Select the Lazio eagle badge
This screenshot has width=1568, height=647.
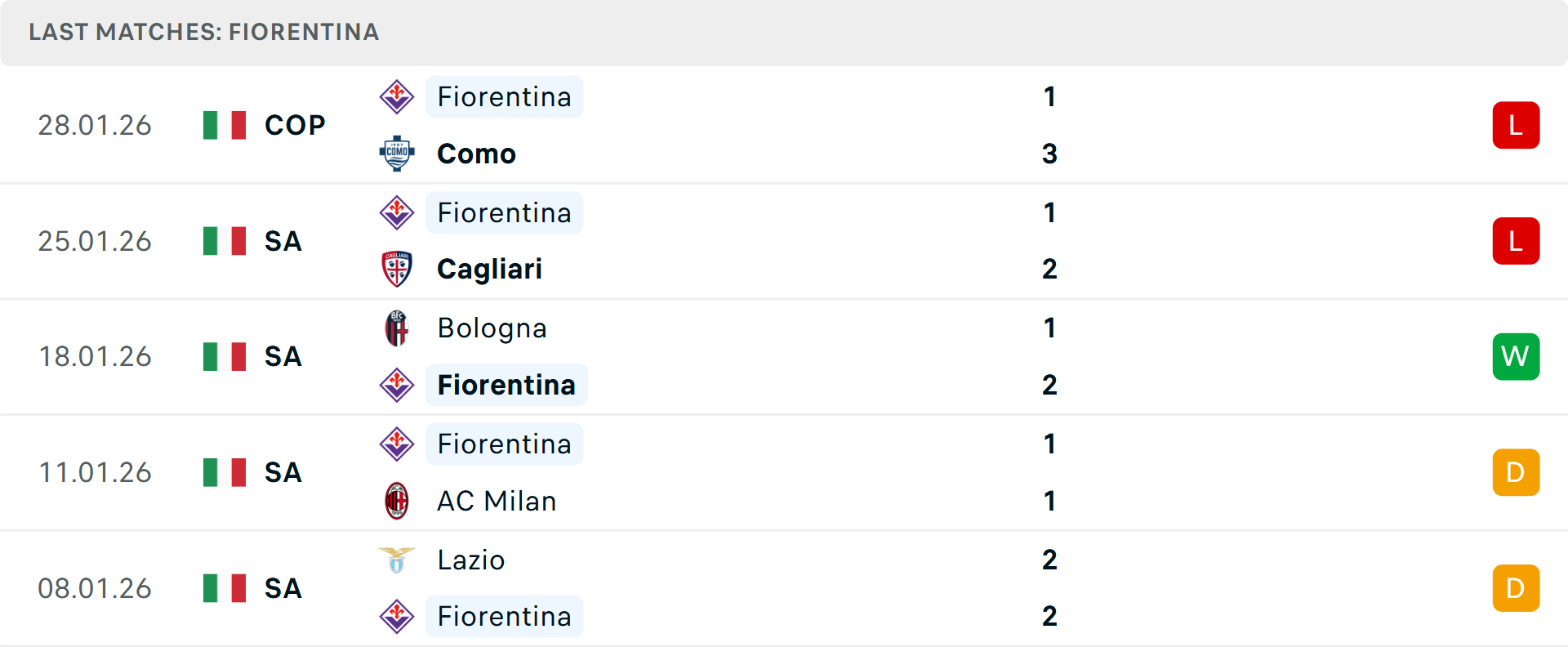point(397,560)
